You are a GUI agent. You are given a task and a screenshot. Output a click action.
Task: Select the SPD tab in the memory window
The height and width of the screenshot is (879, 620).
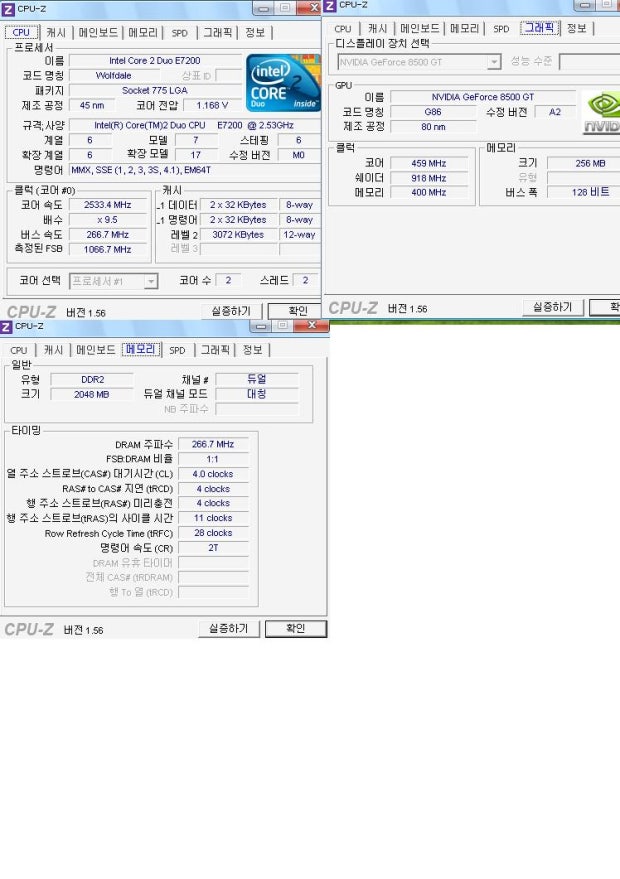point(177,351)
